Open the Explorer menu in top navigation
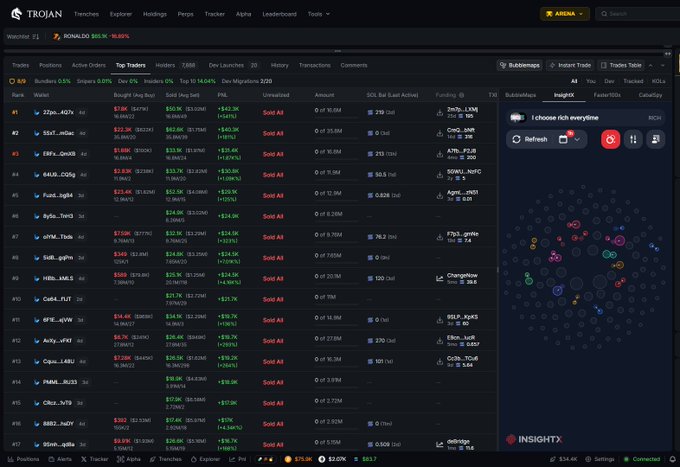This screenshot has width=680, height=467. (121, 14)
